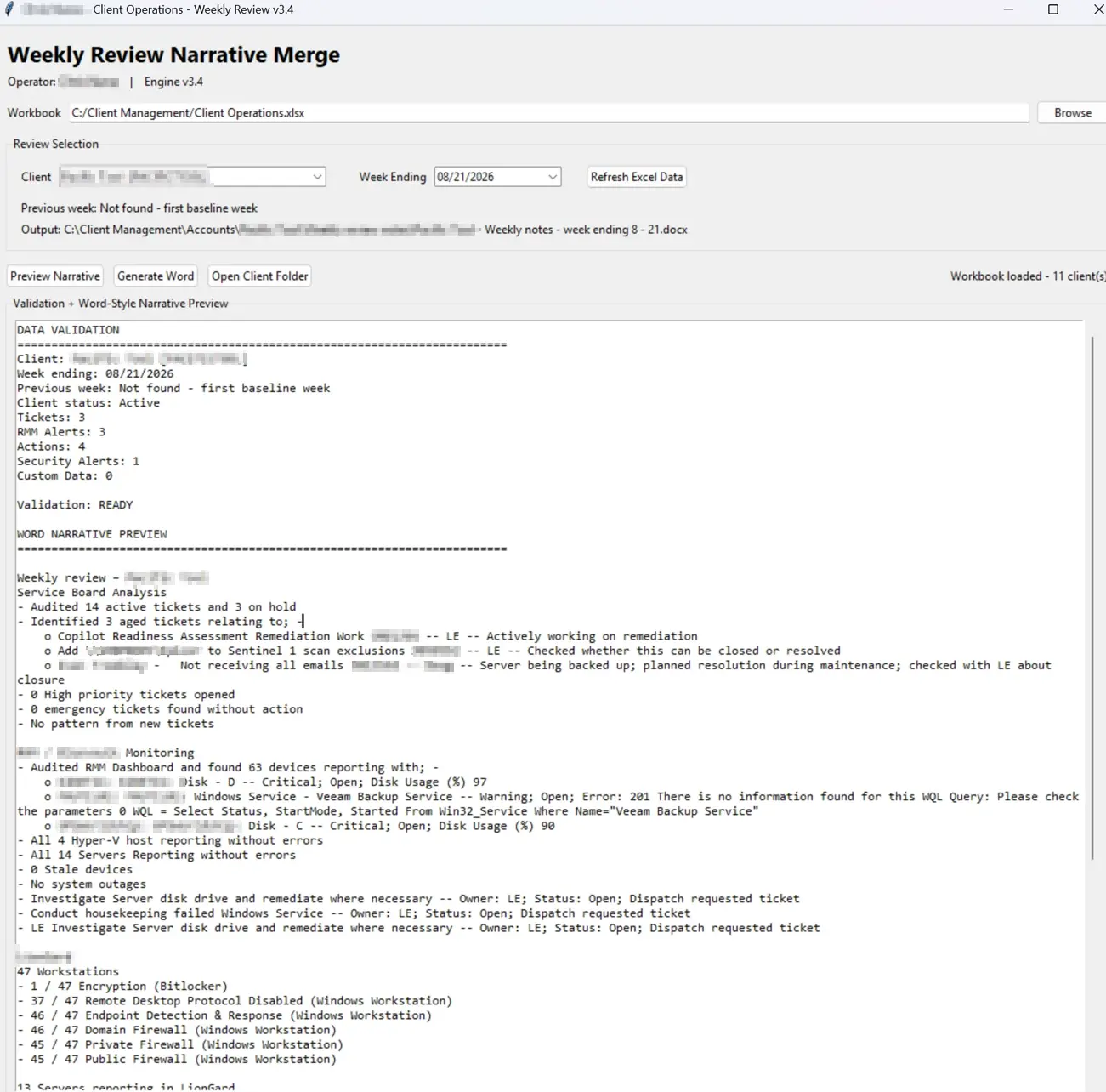Viewport: 1106px width, 1092px height.
Task: Minimize the Weekly Review window
Action: (1008, 9)
